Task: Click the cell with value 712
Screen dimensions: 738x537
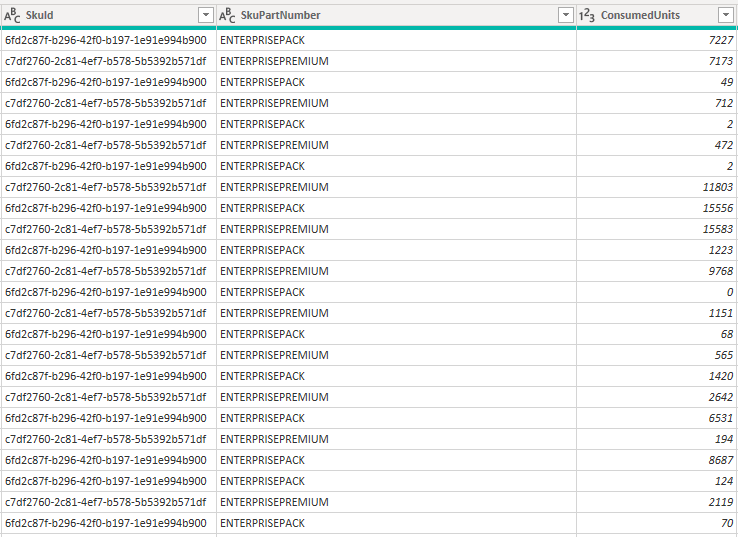Action: (657, 103)
